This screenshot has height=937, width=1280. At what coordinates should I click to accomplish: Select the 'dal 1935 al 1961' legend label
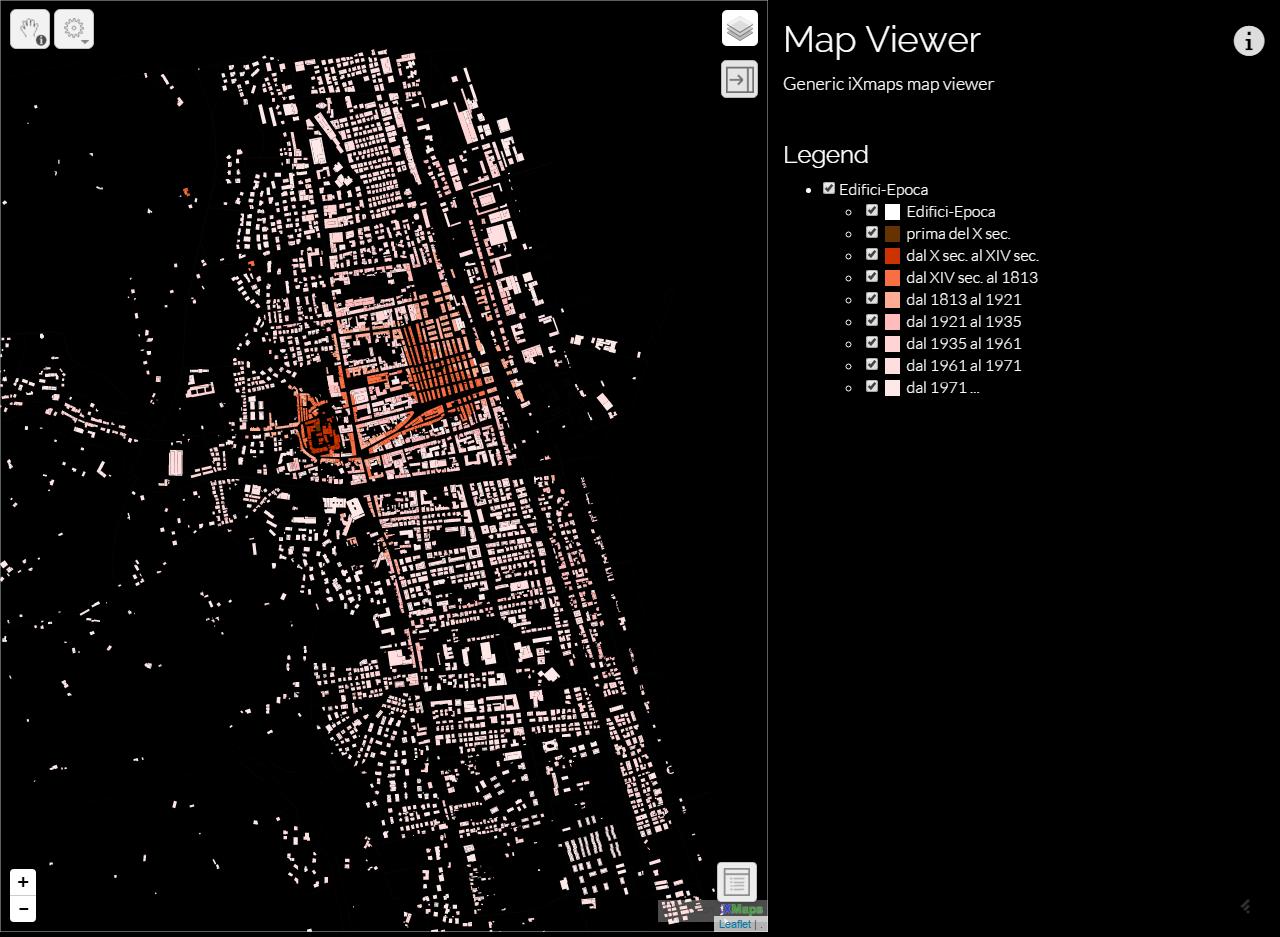(x=963, y=343)
